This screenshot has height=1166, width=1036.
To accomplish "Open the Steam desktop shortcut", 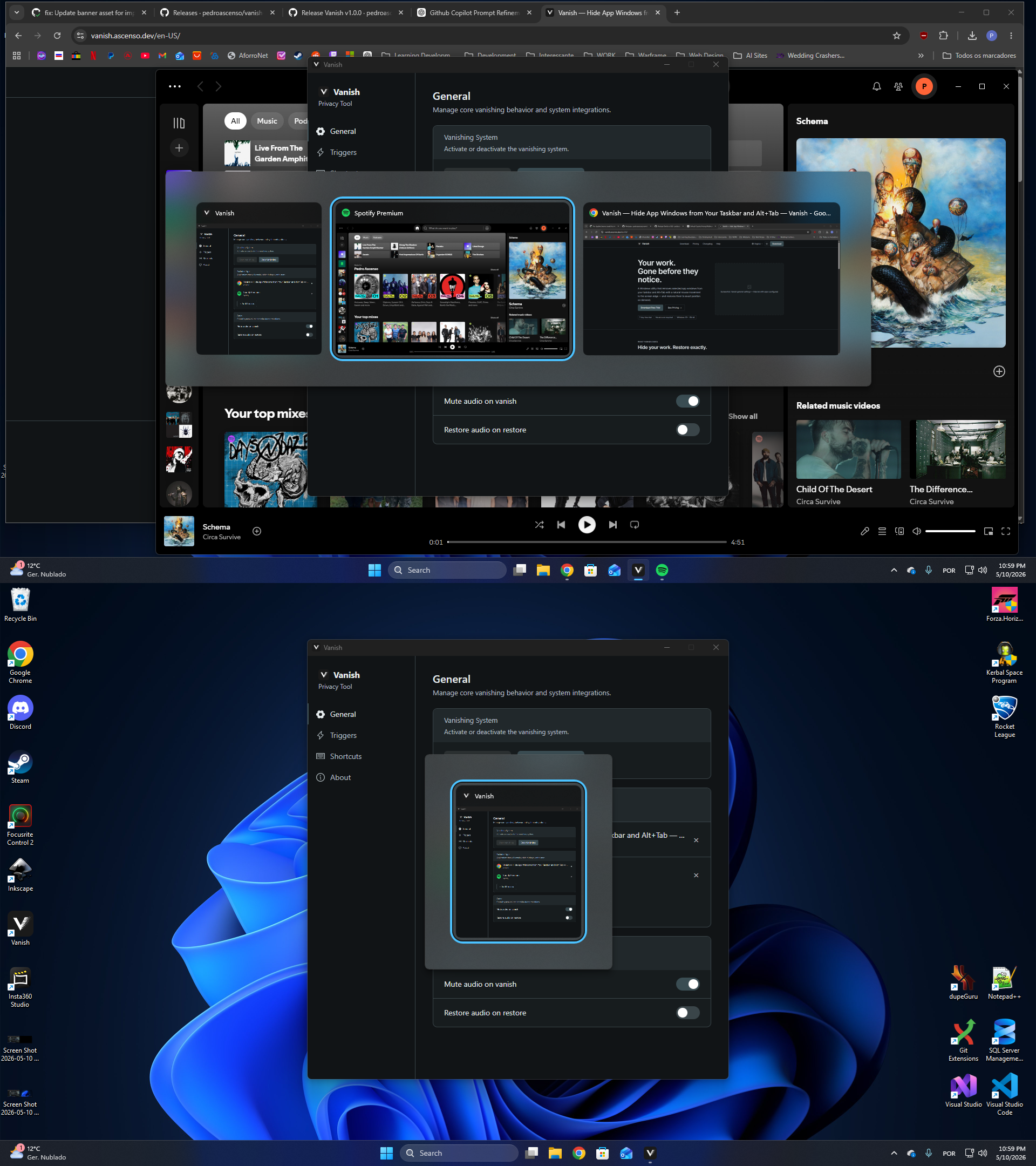I will tap(21, 767).
